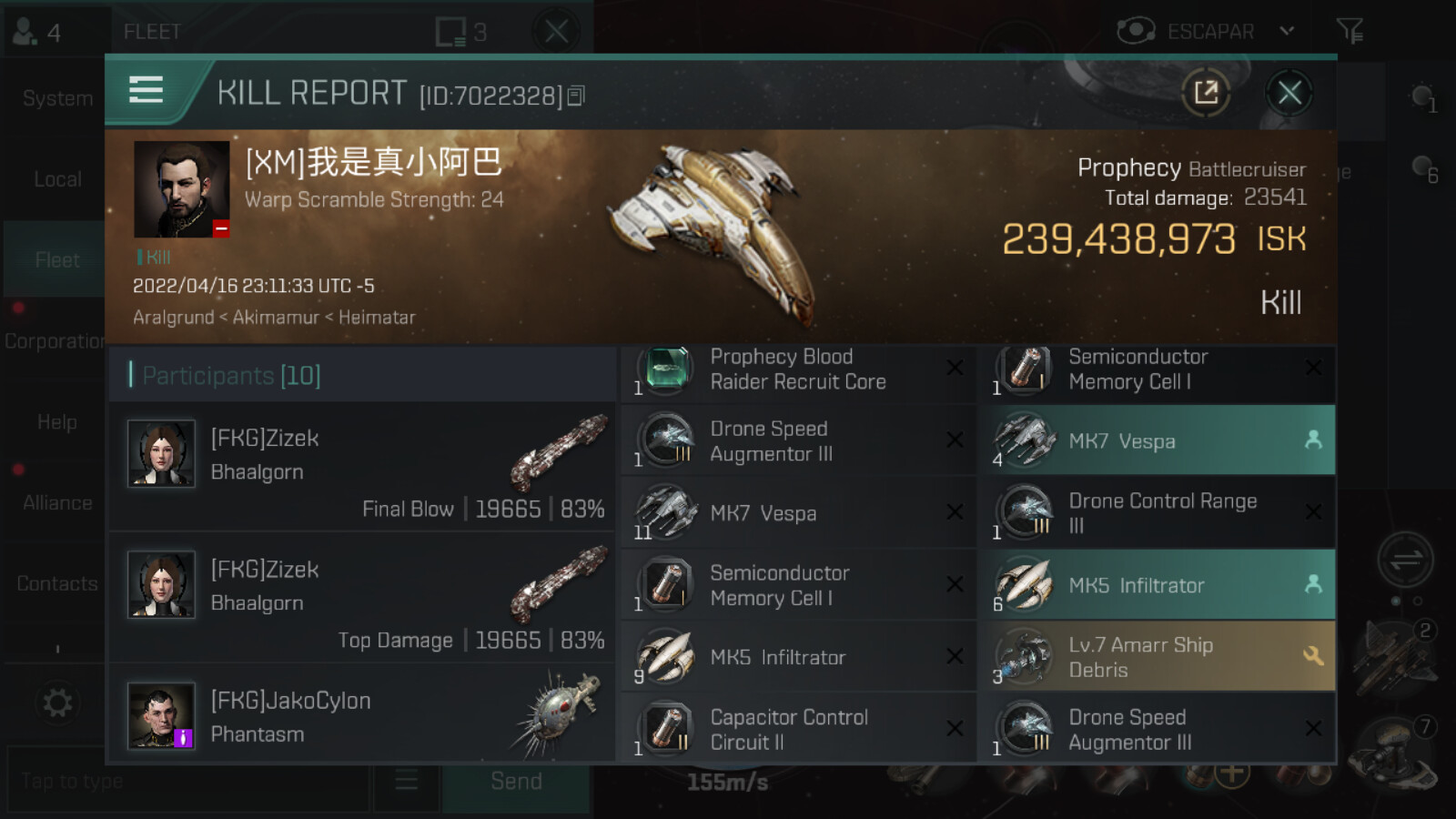The image size is (1456, 819).
Task: Open victim pilot portrait
Action: click(181, 189)
